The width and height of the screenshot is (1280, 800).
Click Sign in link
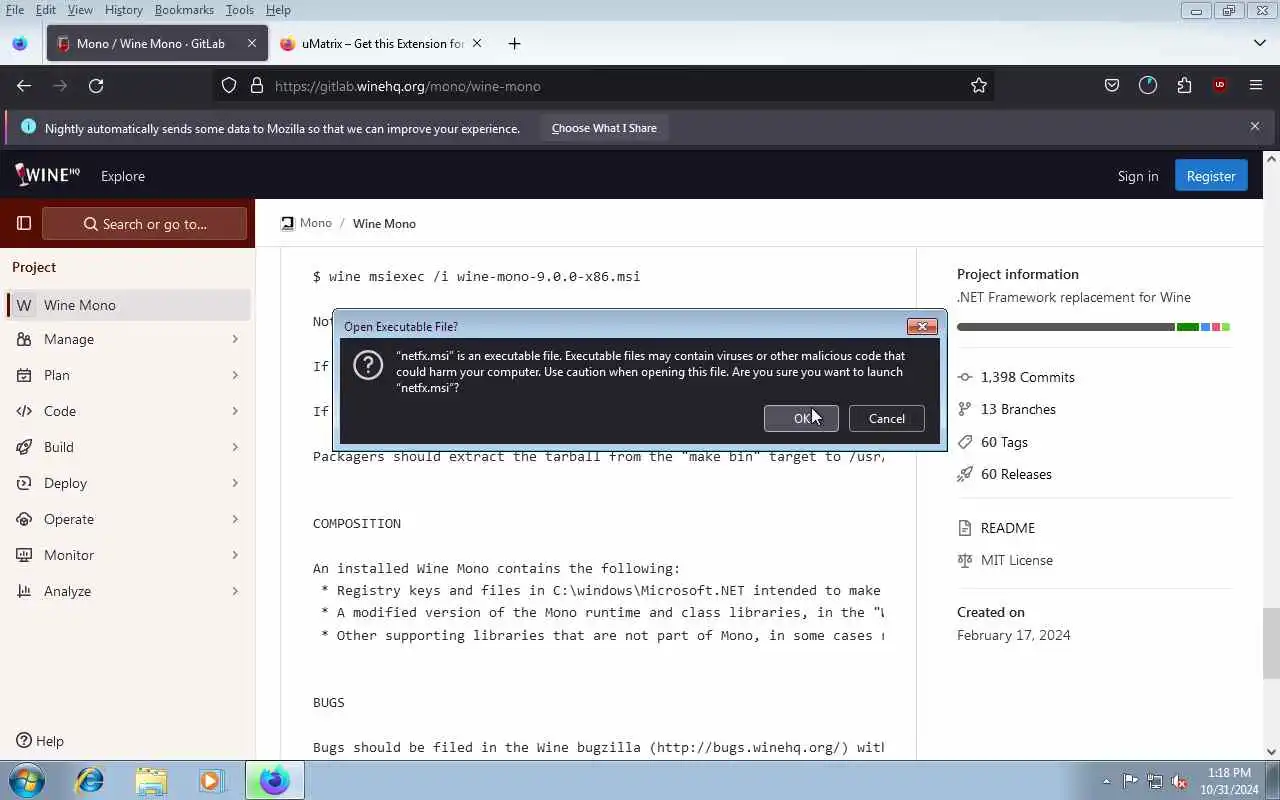tap(1138, 176)
